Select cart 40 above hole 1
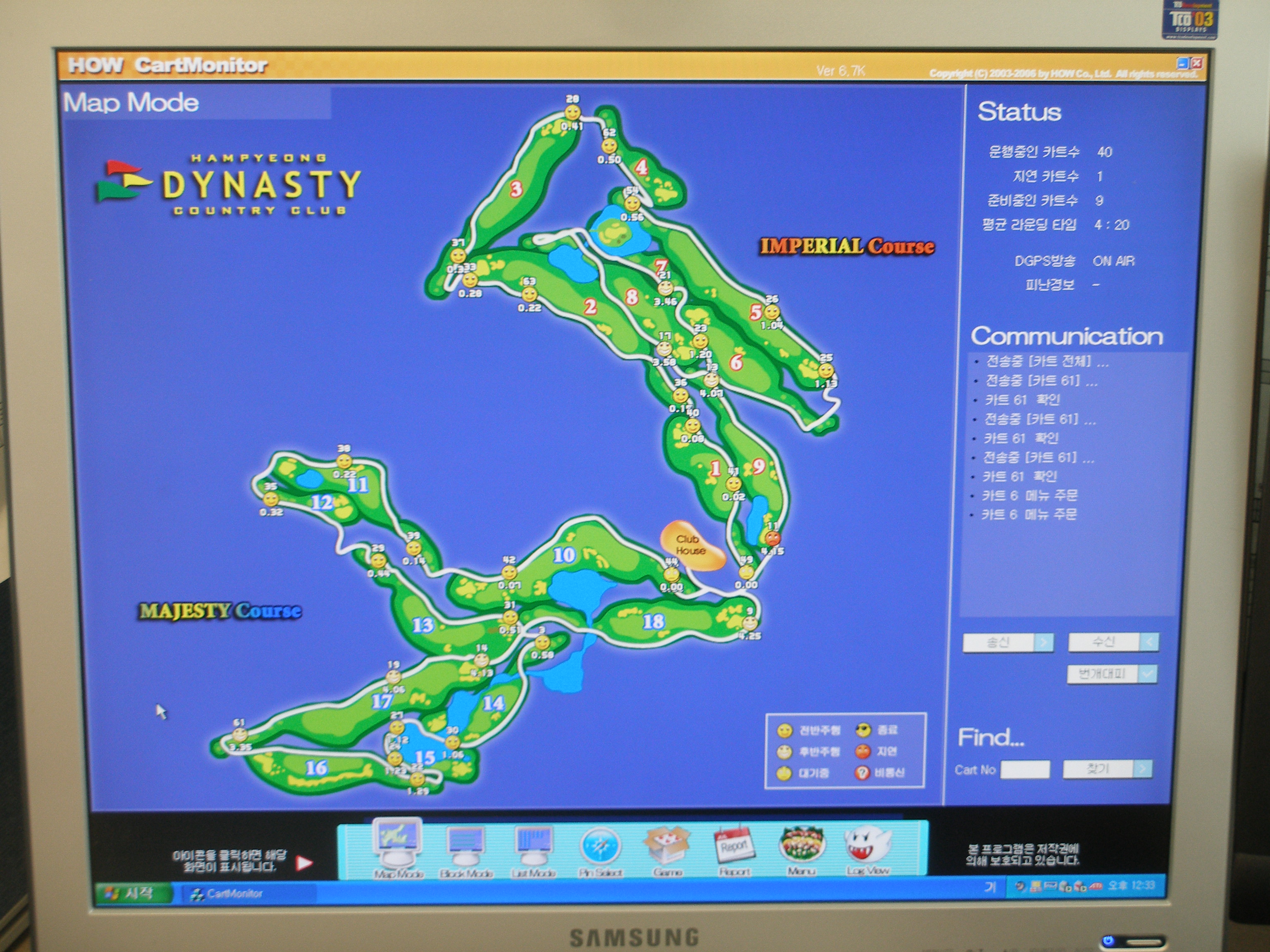The height and width of the screenshot is (952, 1270). [693, 426]
